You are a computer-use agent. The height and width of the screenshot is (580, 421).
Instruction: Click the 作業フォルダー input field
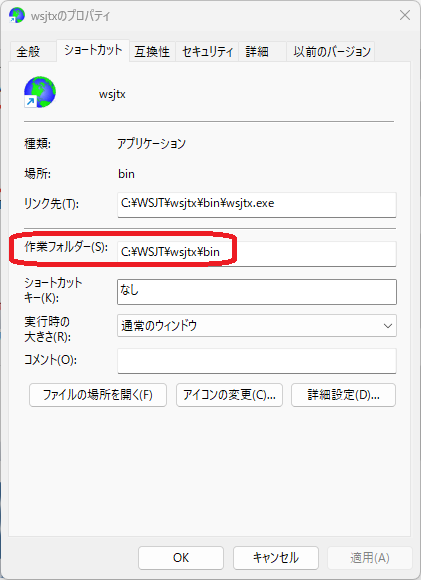257,253
